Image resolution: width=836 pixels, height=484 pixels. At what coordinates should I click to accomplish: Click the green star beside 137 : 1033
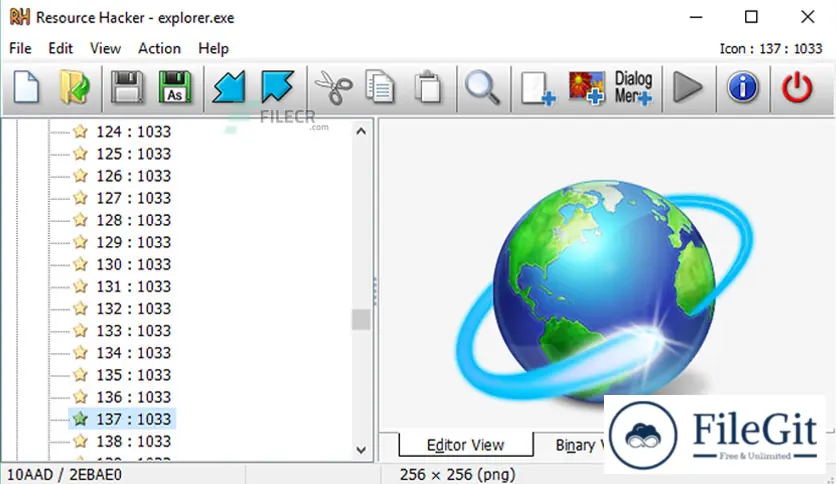tap(81, 419)
